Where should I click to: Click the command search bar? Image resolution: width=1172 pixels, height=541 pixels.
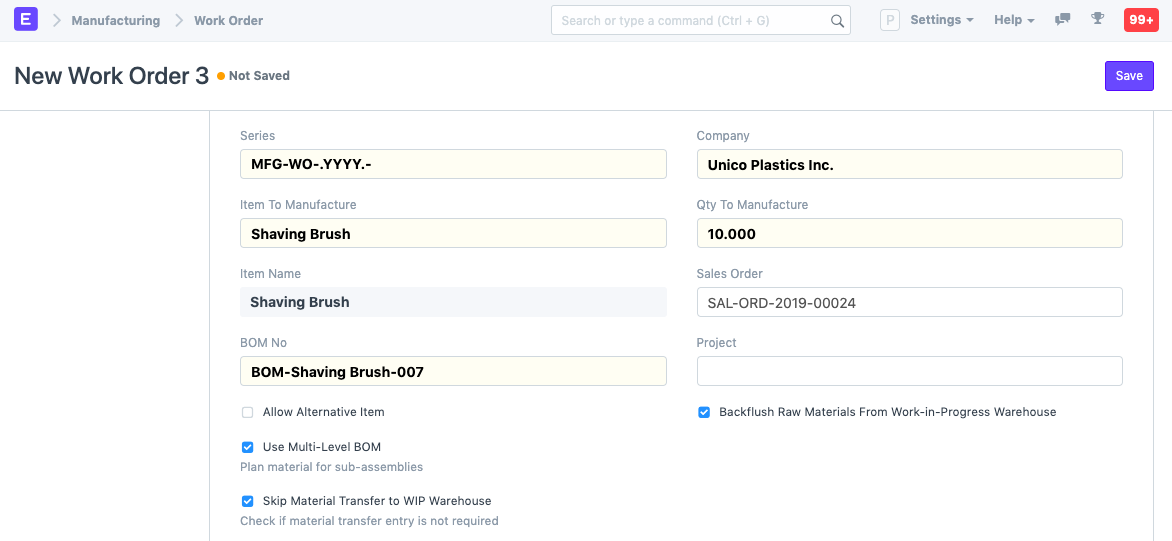tap(690, 21)
